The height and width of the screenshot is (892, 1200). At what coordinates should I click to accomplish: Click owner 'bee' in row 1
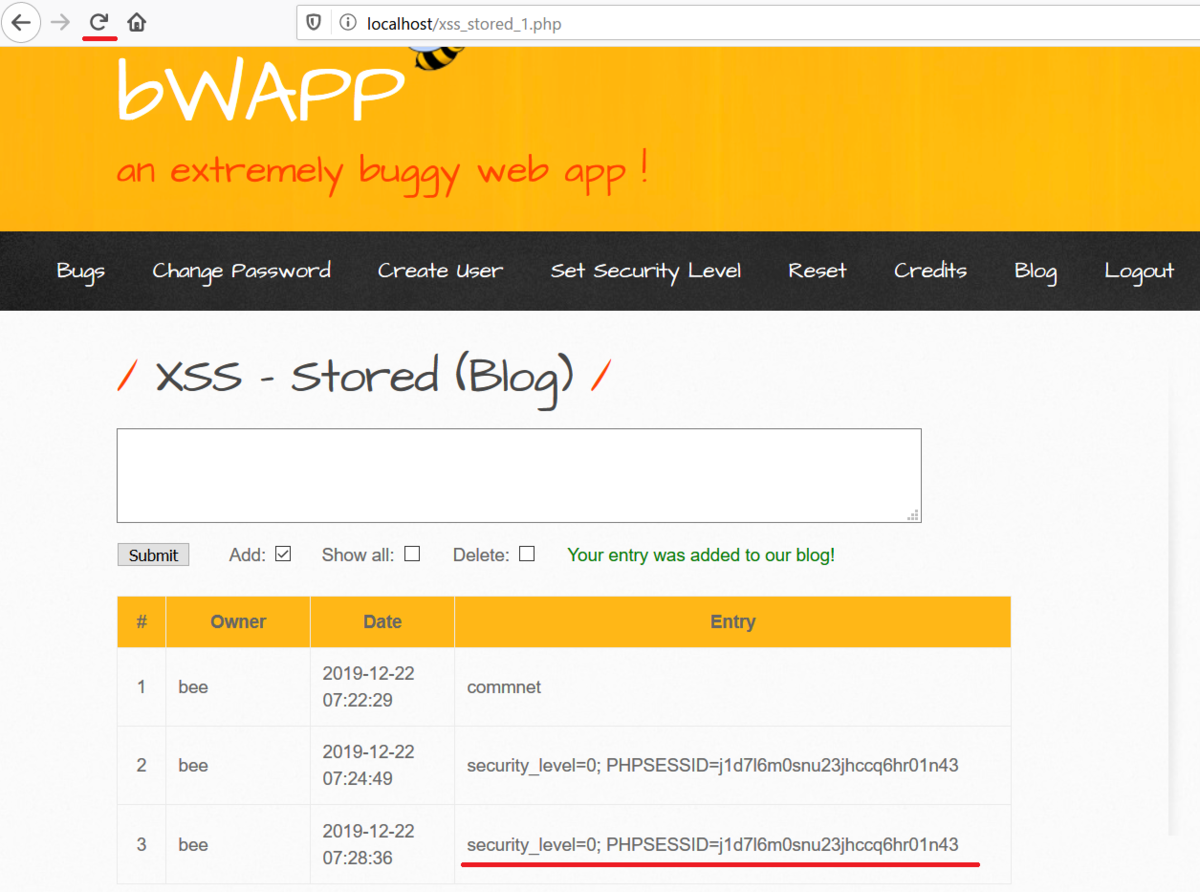193,687
